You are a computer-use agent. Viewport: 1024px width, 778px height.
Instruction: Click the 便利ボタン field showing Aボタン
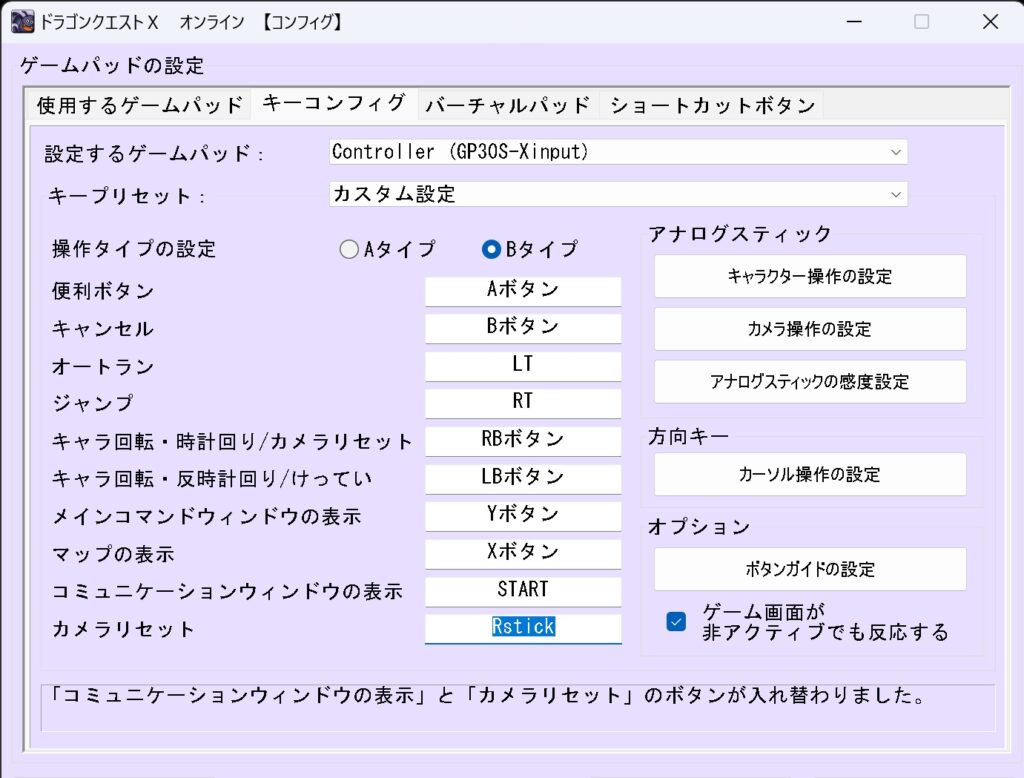tap(523, 290)
